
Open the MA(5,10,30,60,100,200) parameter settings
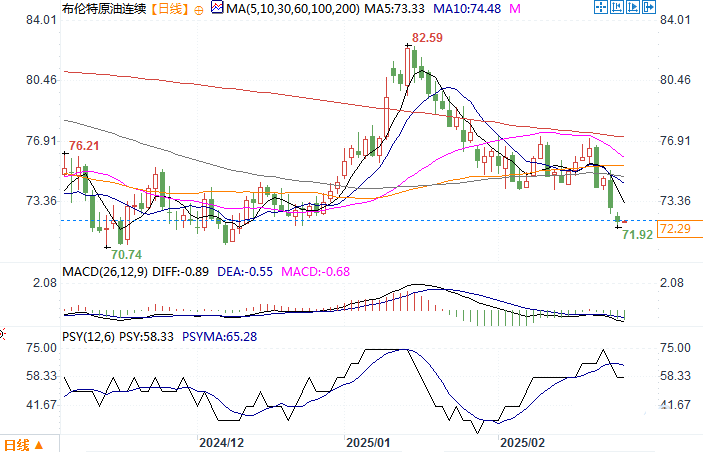(293, 9)
